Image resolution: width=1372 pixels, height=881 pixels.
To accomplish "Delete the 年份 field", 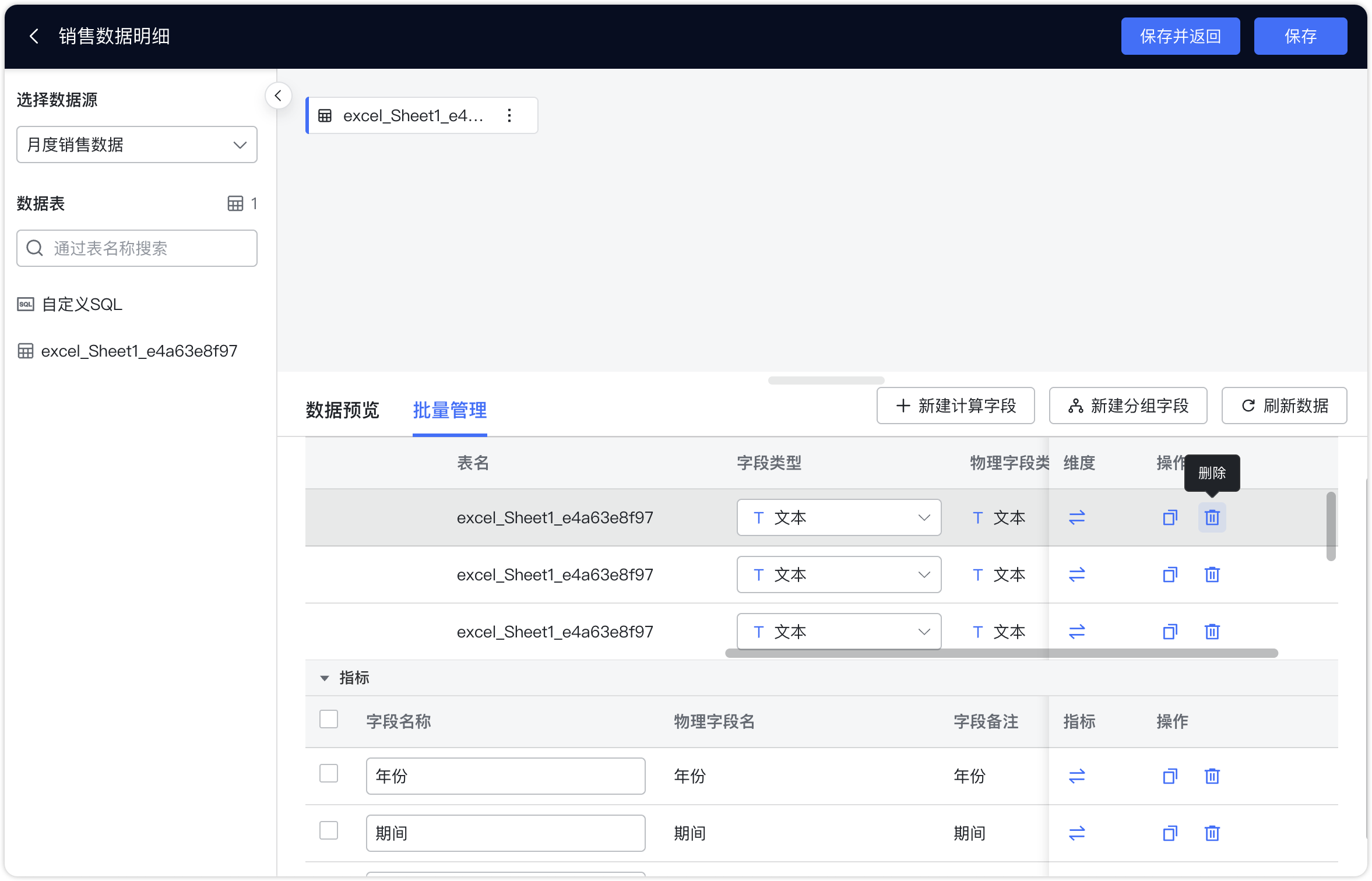I will [x=1212, y=776].
